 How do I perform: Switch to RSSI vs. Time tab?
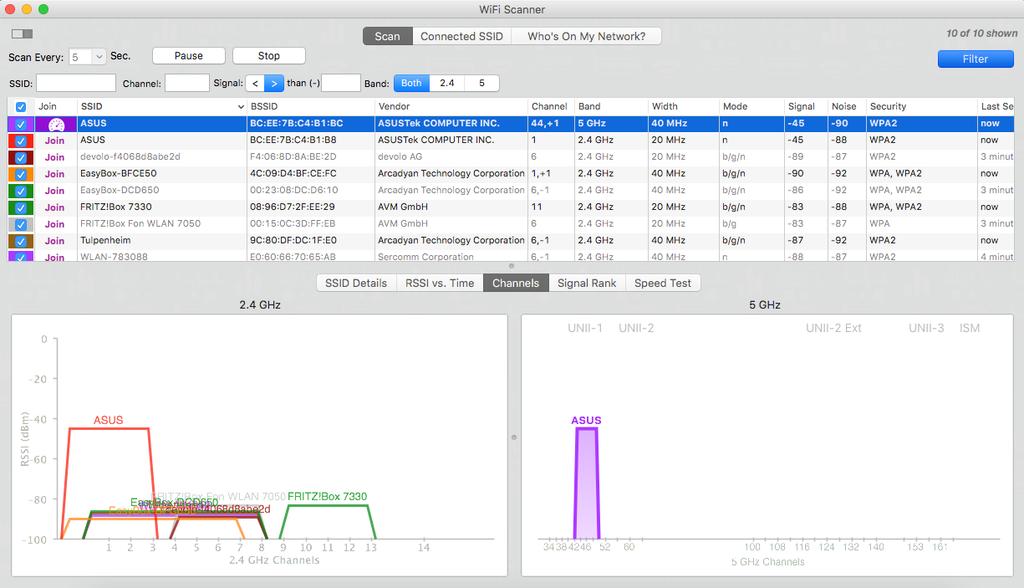click(440, 283)
